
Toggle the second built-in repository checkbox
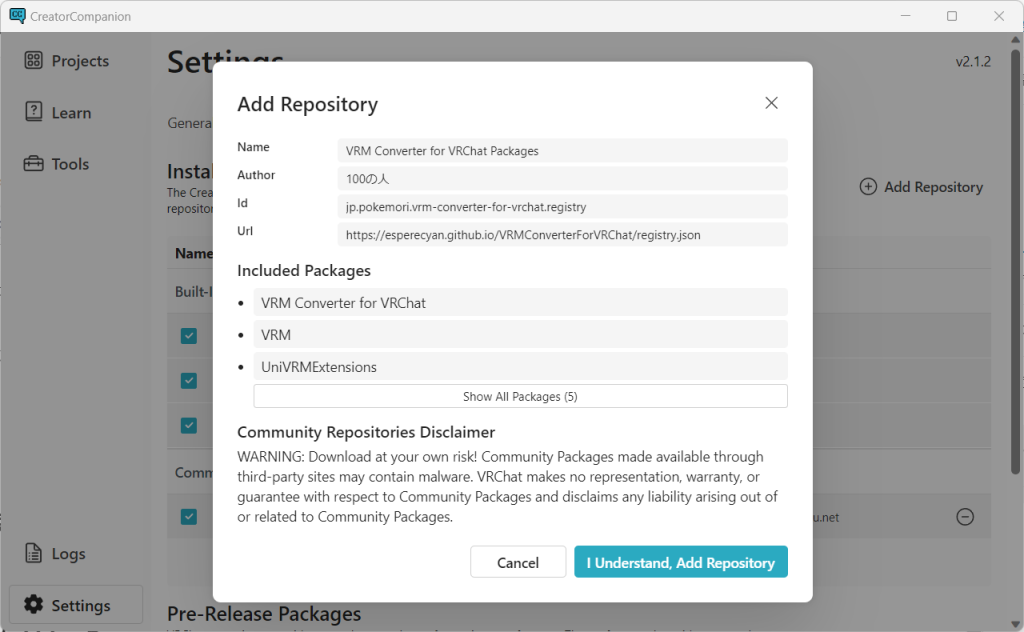[189, 381]
